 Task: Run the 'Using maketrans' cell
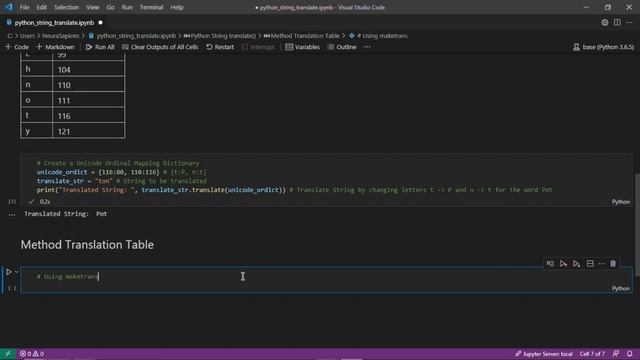pyautogui.click(x=8, y=272)
